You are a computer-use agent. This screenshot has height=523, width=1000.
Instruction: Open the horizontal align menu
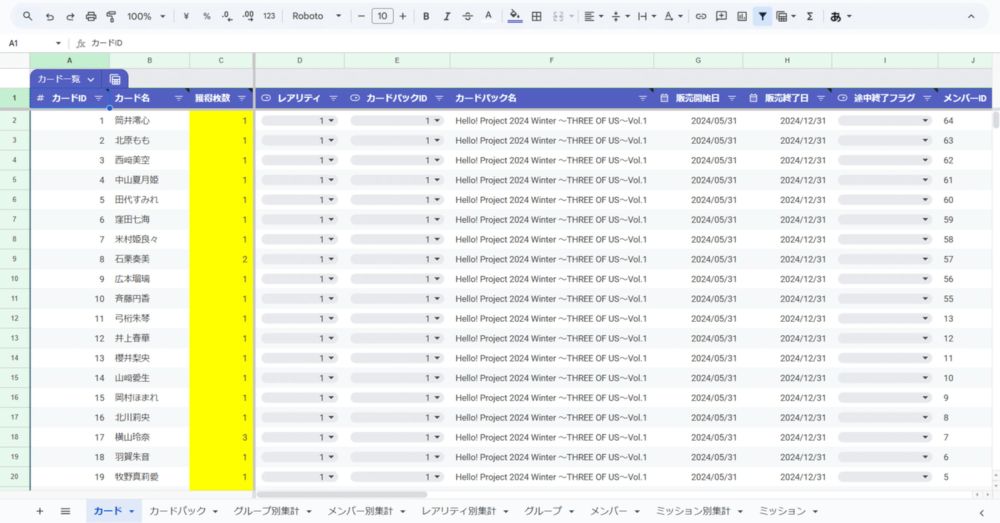click(x=593, y=17)
